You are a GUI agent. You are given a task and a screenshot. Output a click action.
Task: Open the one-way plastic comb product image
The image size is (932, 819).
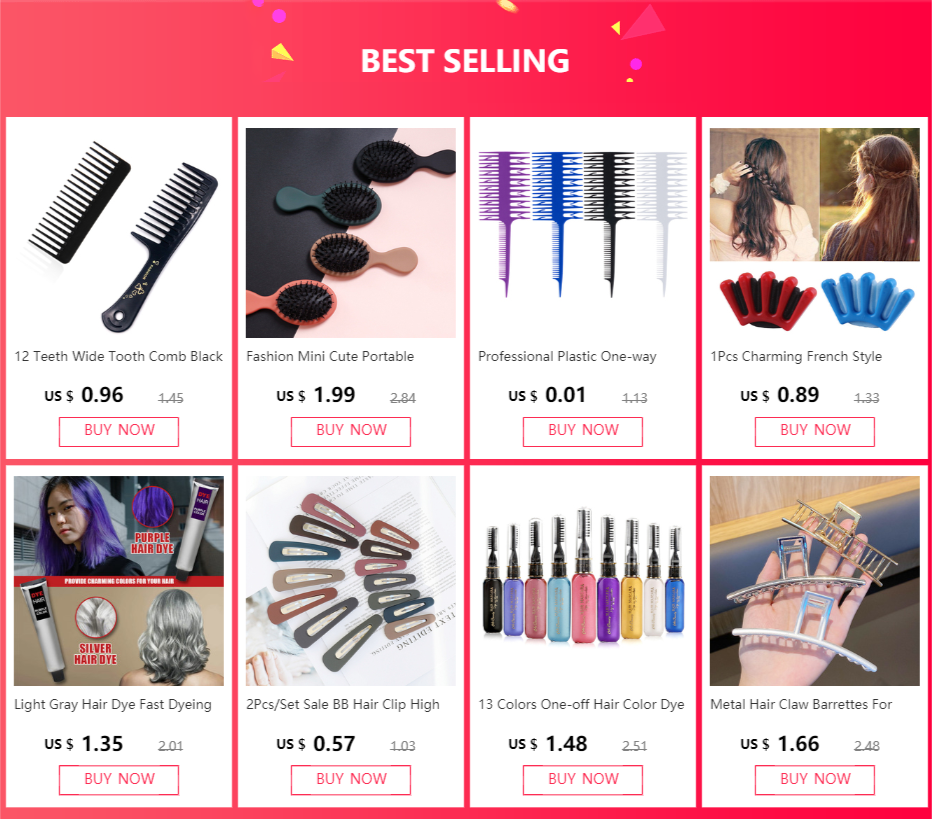point(582,232)
